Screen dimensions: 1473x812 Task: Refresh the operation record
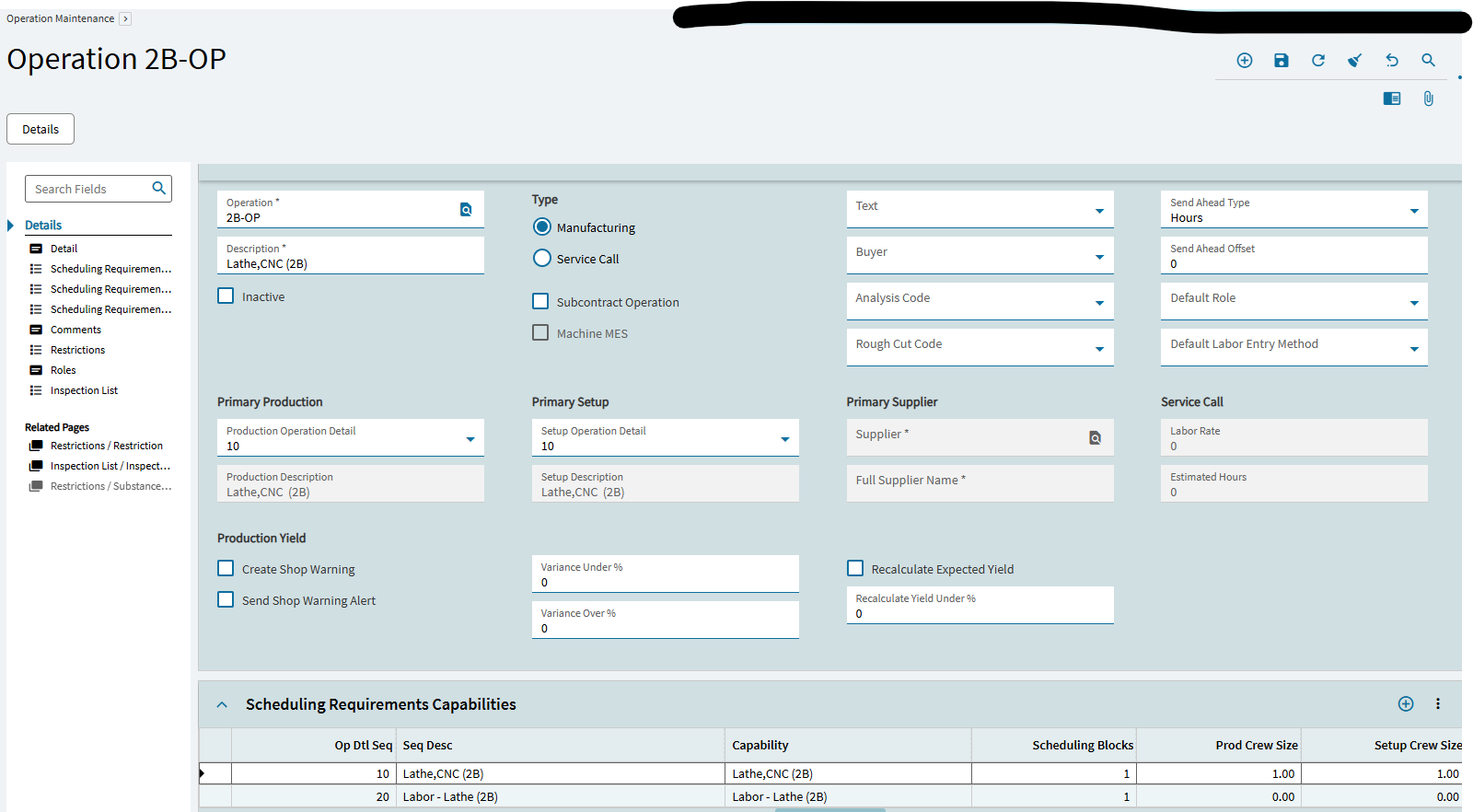point(1318,60)
